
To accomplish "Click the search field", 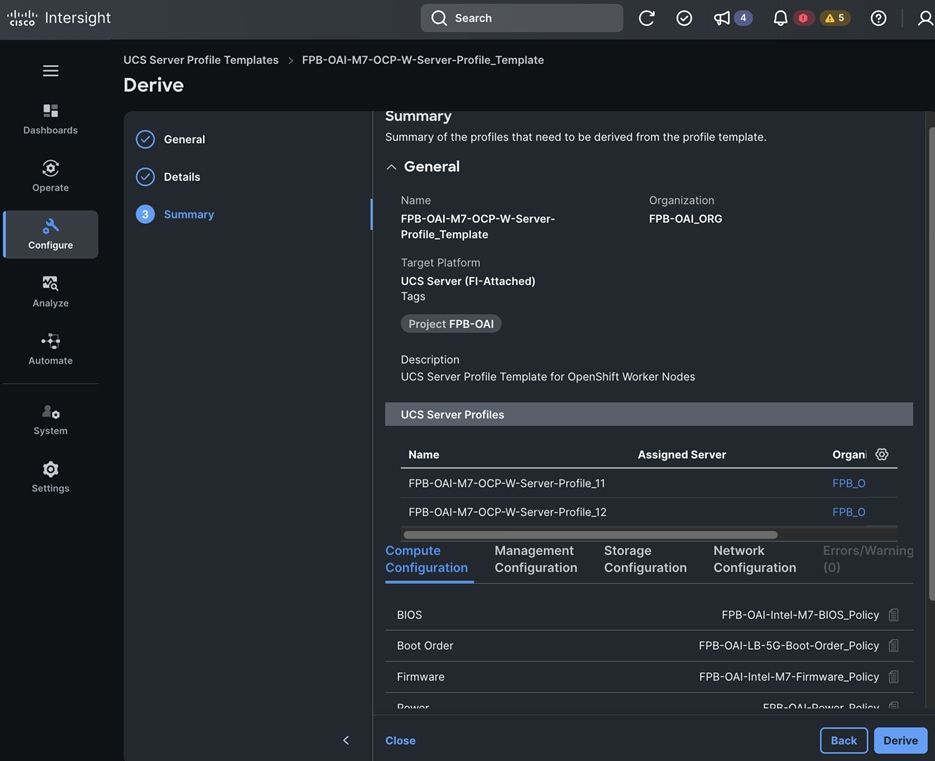I will point(522,18).
